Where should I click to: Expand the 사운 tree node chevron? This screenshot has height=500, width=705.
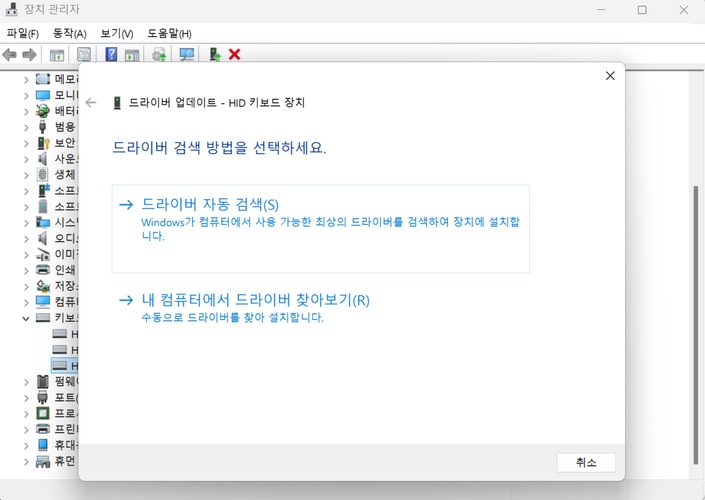point(26,160)
